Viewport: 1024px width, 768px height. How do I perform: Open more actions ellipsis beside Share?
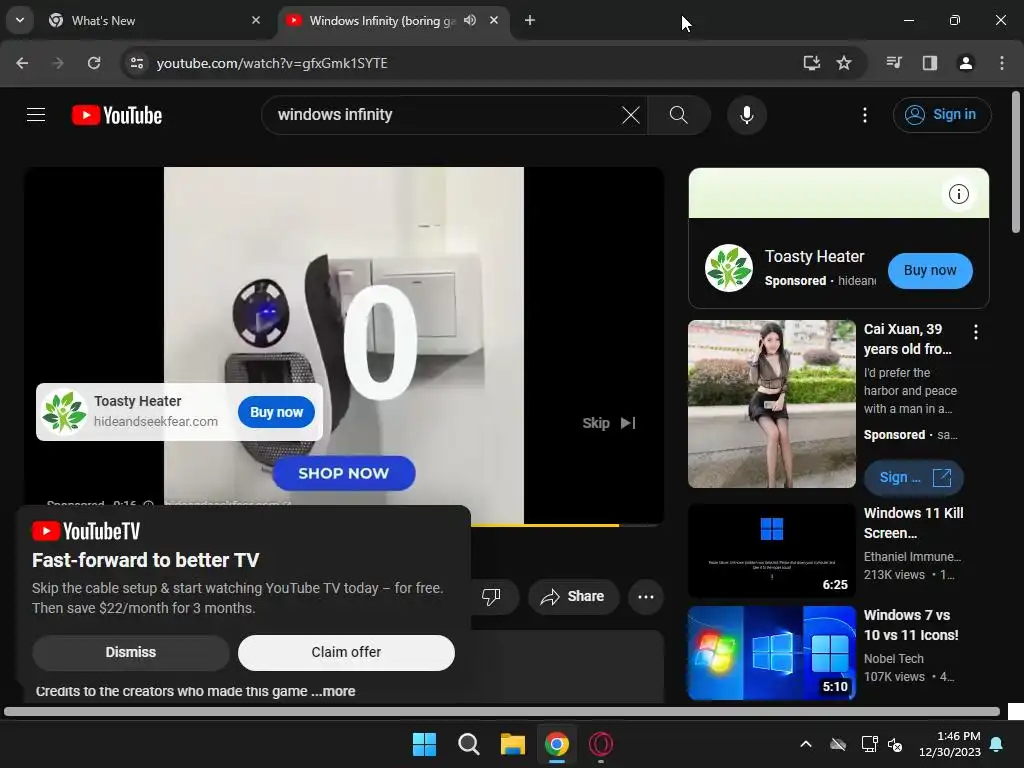point(646,596)
